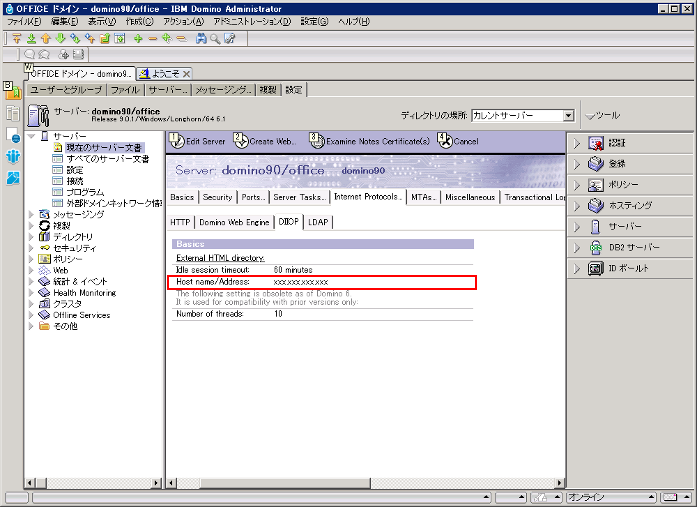
Task: Click the folder toolbar icon
Action: [x=105, y=39]
